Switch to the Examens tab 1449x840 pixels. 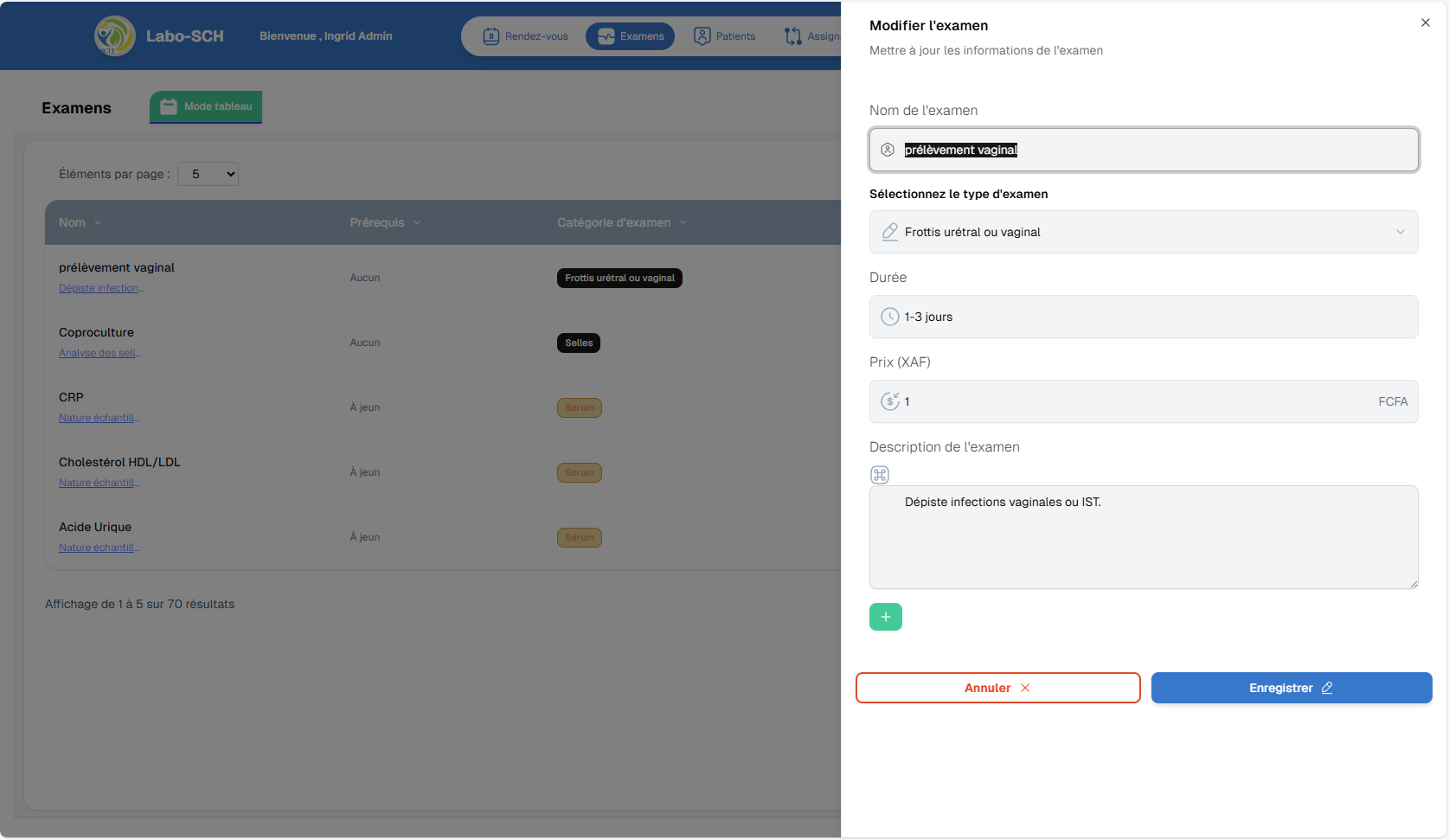point(631,36)
